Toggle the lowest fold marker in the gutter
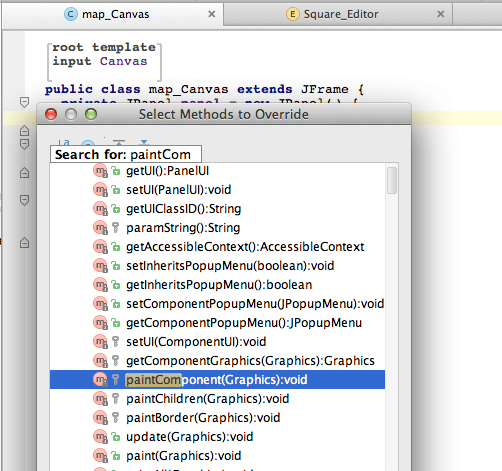Screen dimensions: 502x471 (x=24, y=242)
